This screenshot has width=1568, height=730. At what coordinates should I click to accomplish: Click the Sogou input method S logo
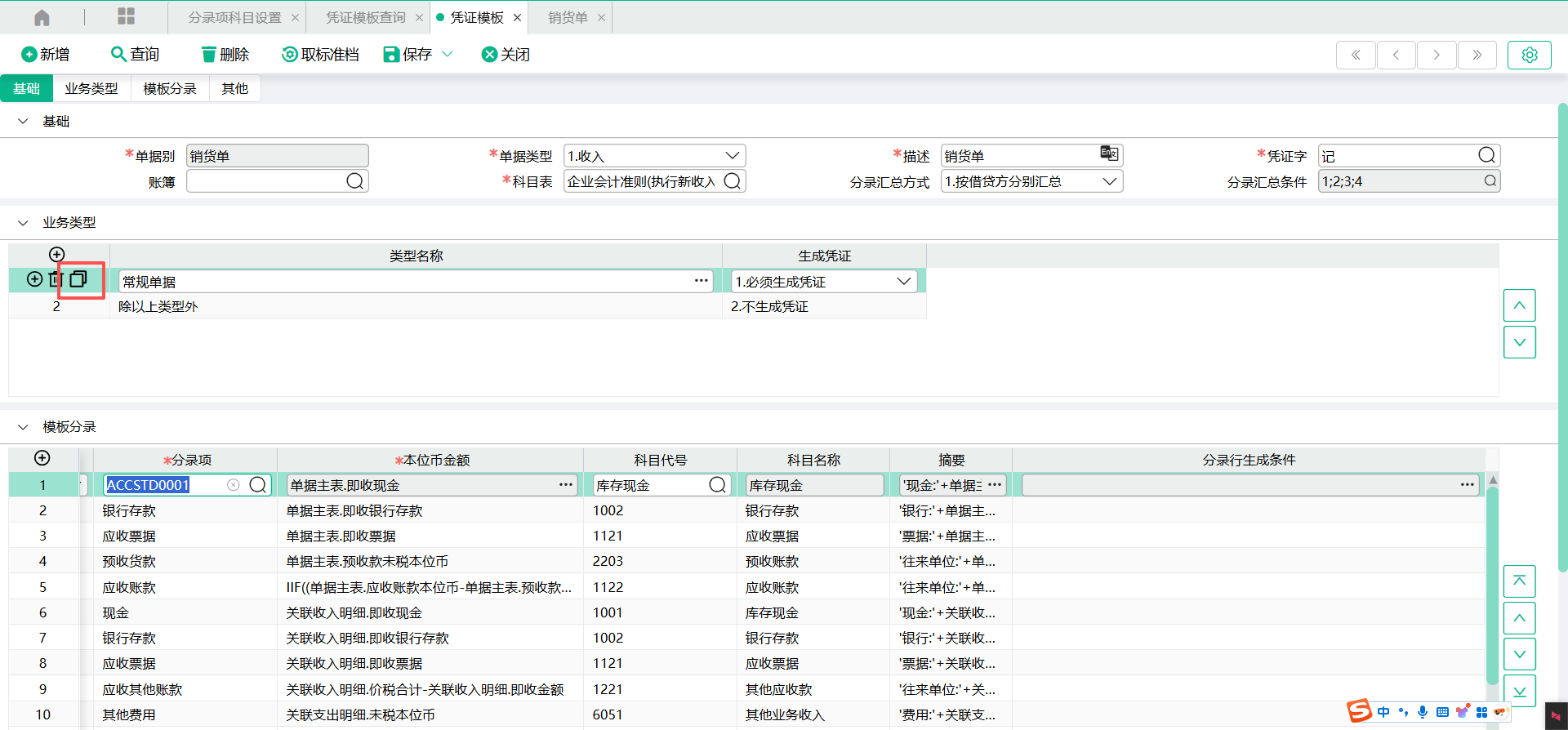[x=1359, y=710]
